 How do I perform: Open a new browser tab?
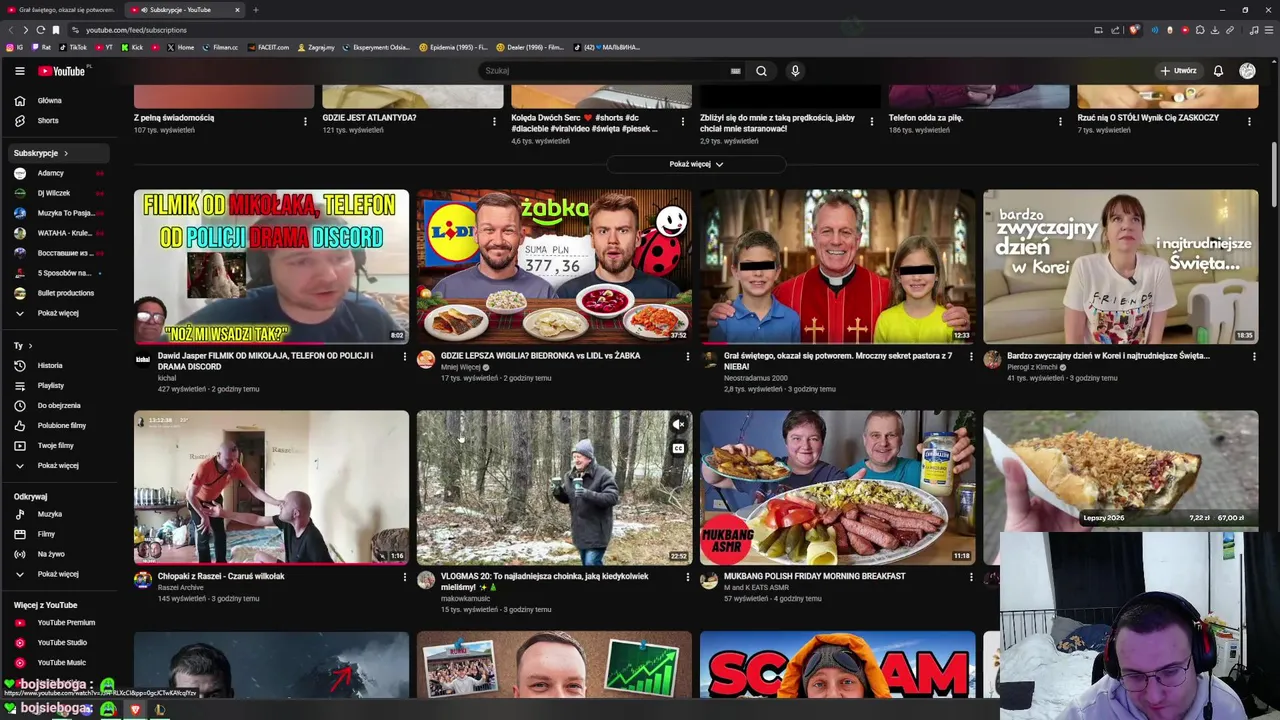pos(255,10)
